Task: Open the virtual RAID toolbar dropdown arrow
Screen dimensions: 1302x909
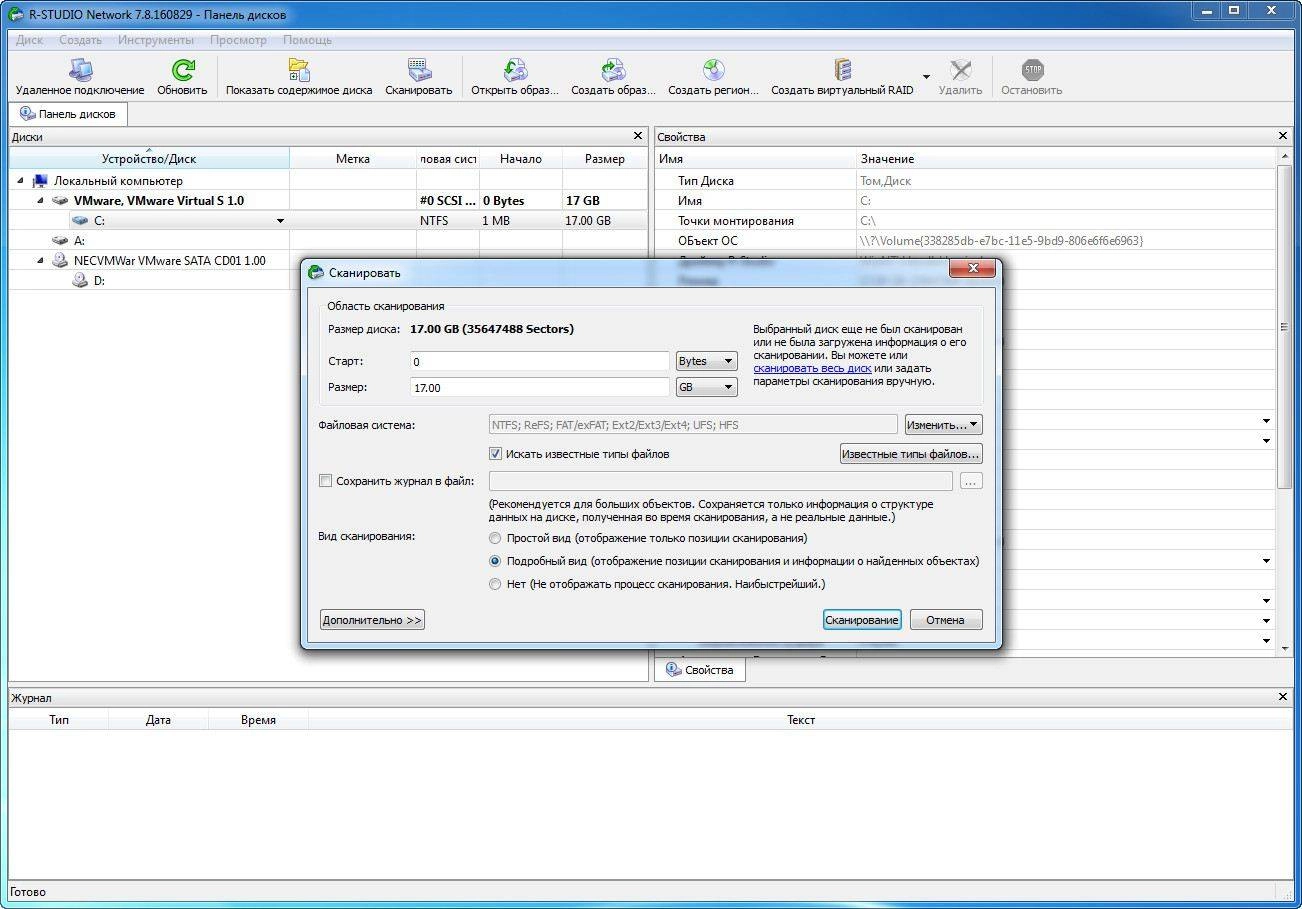Action: click(926, 77)
